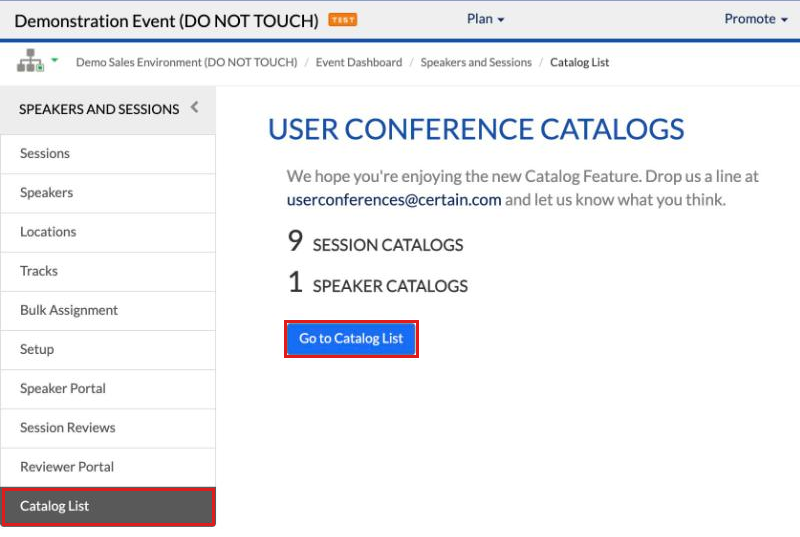Open the Promote dropdown menu
This screenshot has height=537, width=800.
tap(756, 19)
